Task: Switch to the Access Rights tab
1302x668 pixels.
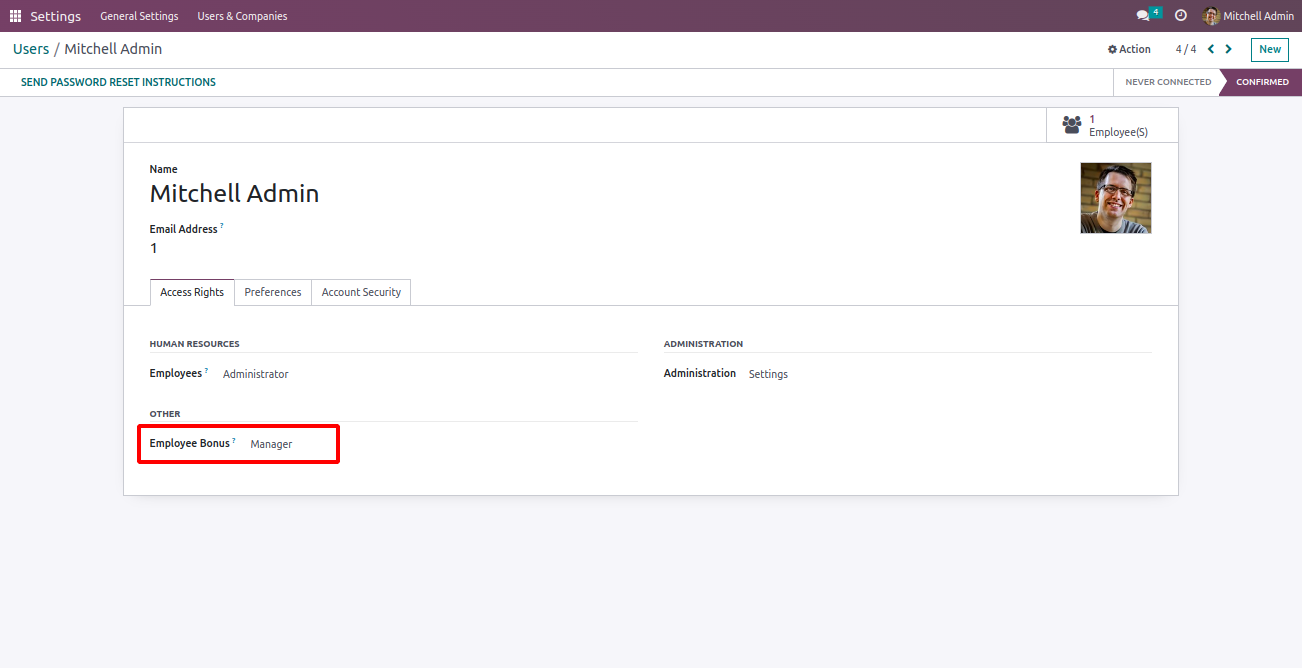Action: coord(192,292)
